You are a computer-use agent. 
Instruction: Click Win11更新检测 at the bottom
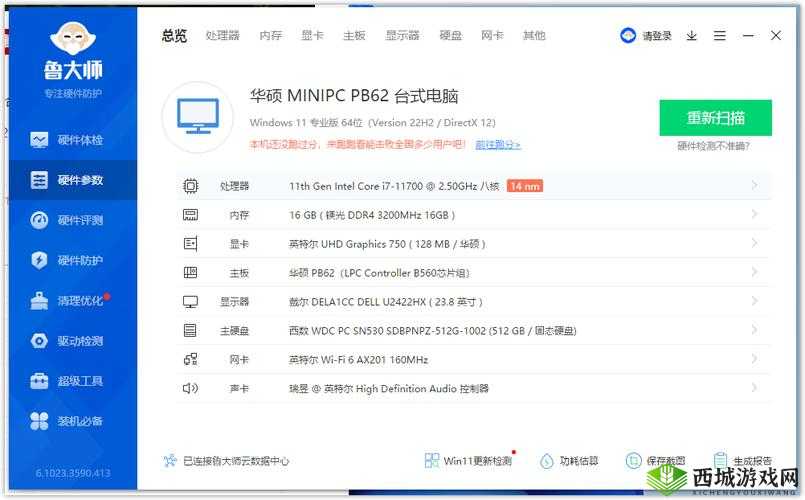(x=468, y=460)
